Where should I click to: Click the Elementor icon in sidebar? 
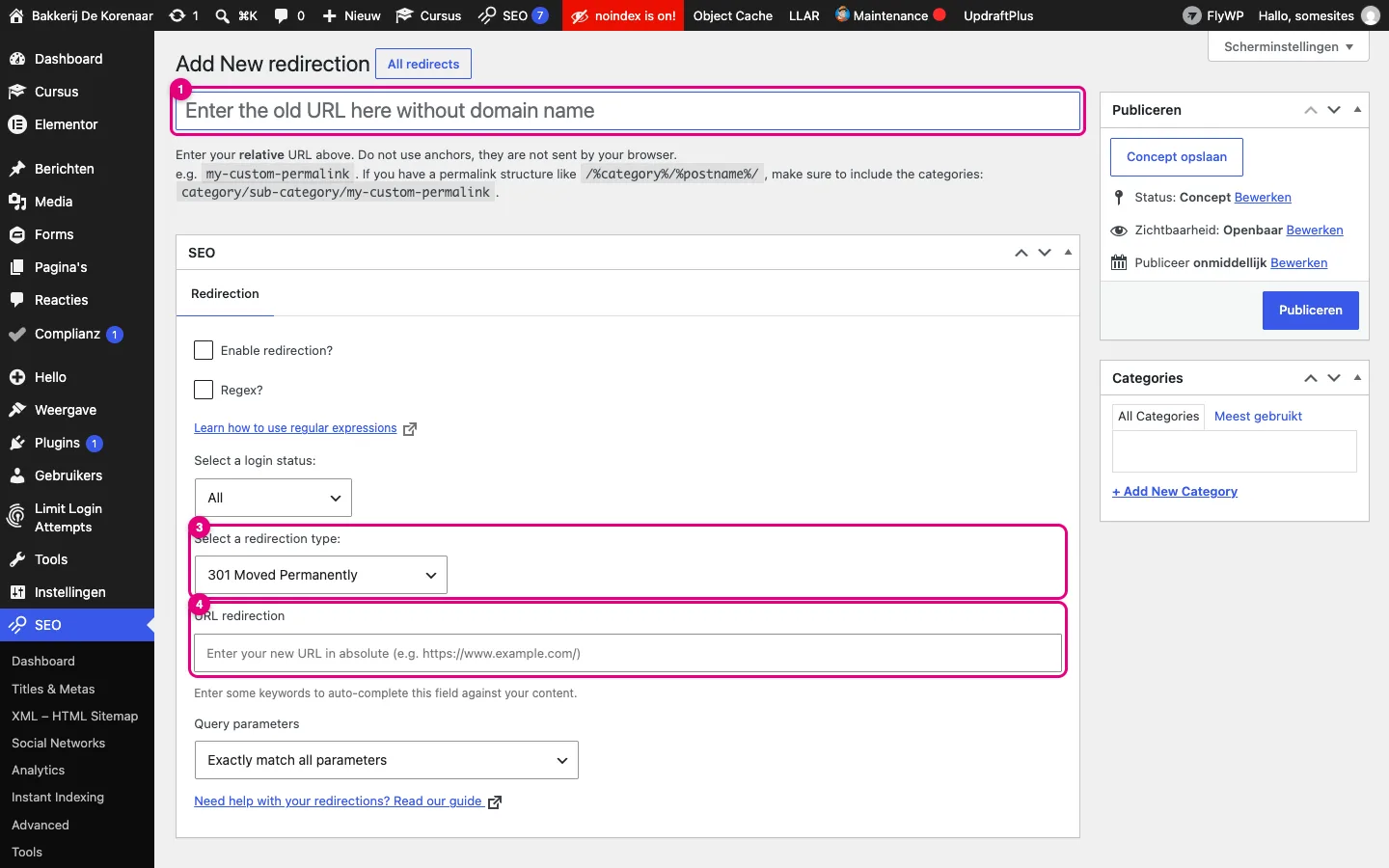tap(17, 124)
